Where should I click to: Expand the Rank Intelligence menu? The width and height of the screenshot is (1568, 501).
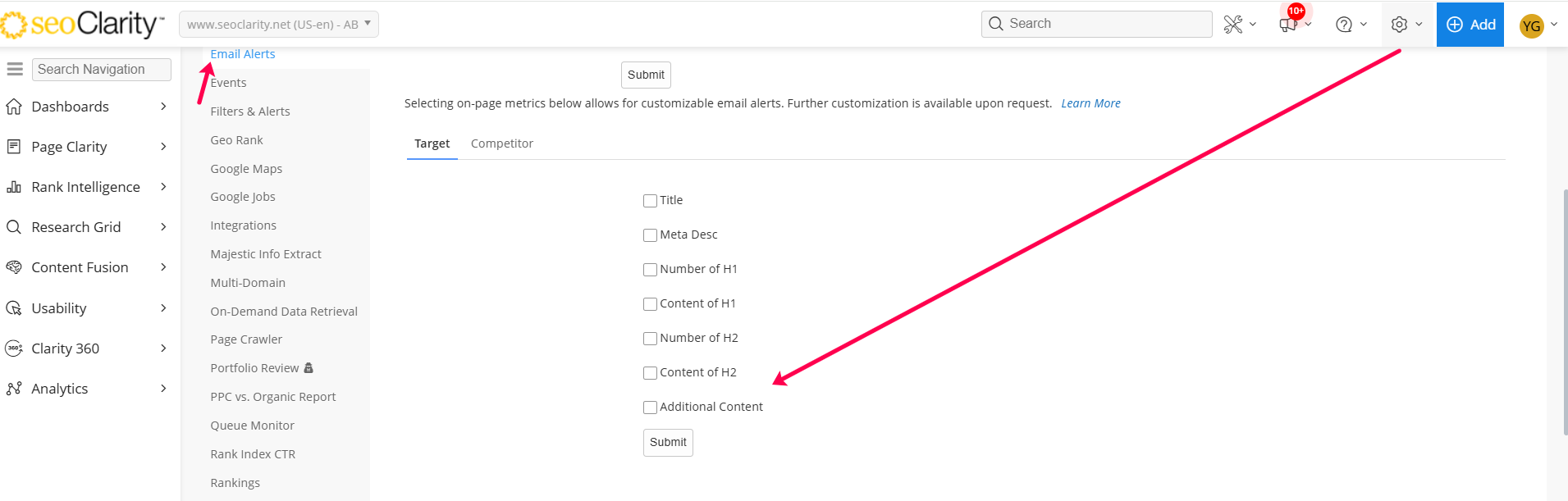(x=85, y=187)
